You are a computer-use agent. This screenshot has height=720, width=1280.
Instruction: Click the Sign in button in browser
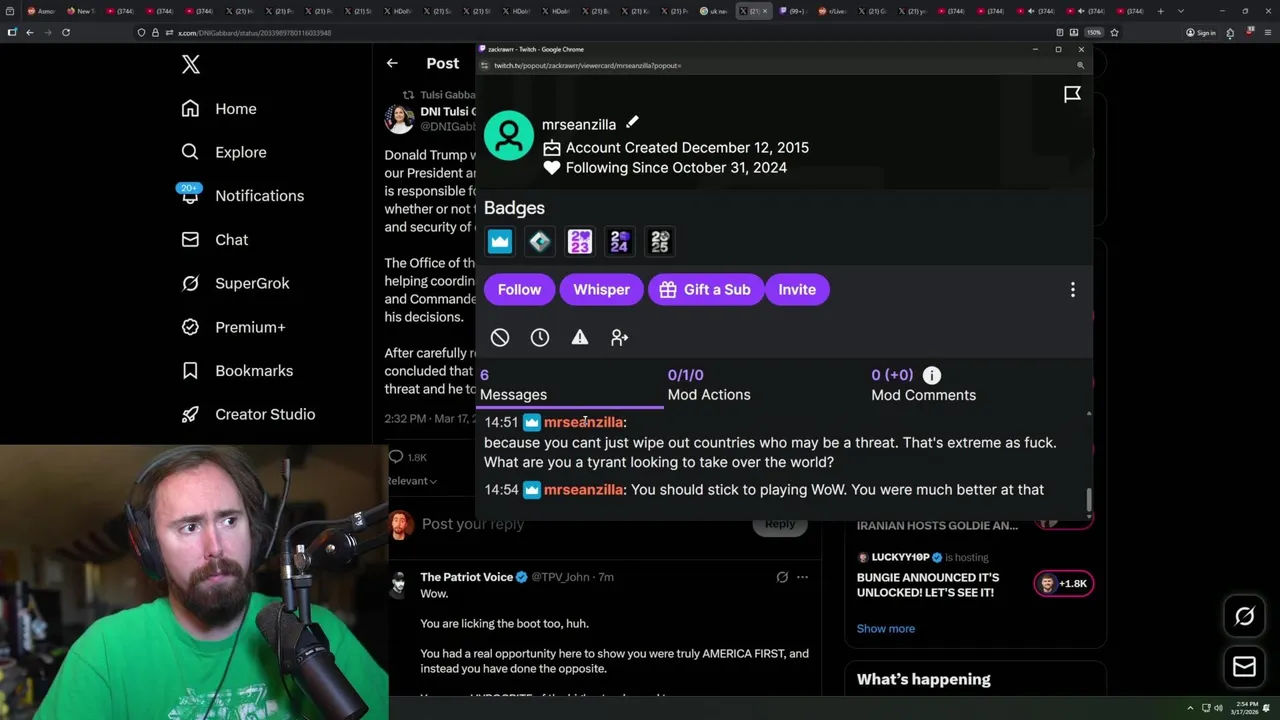[1200, 32]
